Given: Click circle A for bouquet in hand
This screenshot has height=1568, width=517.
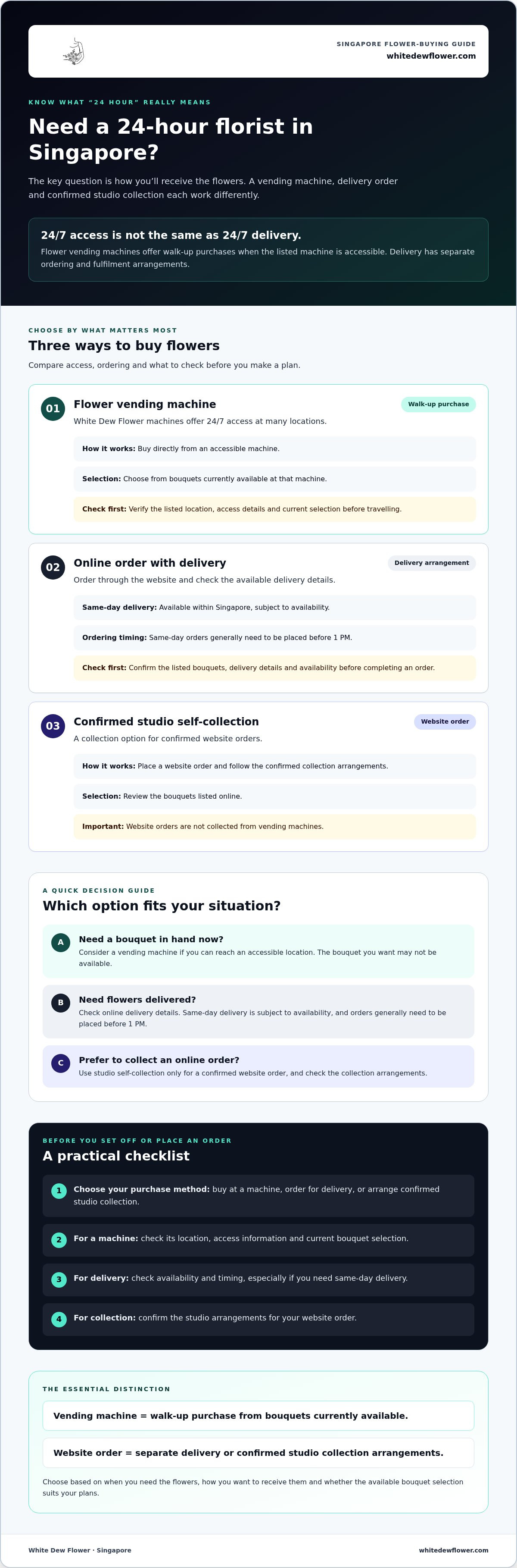Looking at the screenshot, I should pos(60,942).
